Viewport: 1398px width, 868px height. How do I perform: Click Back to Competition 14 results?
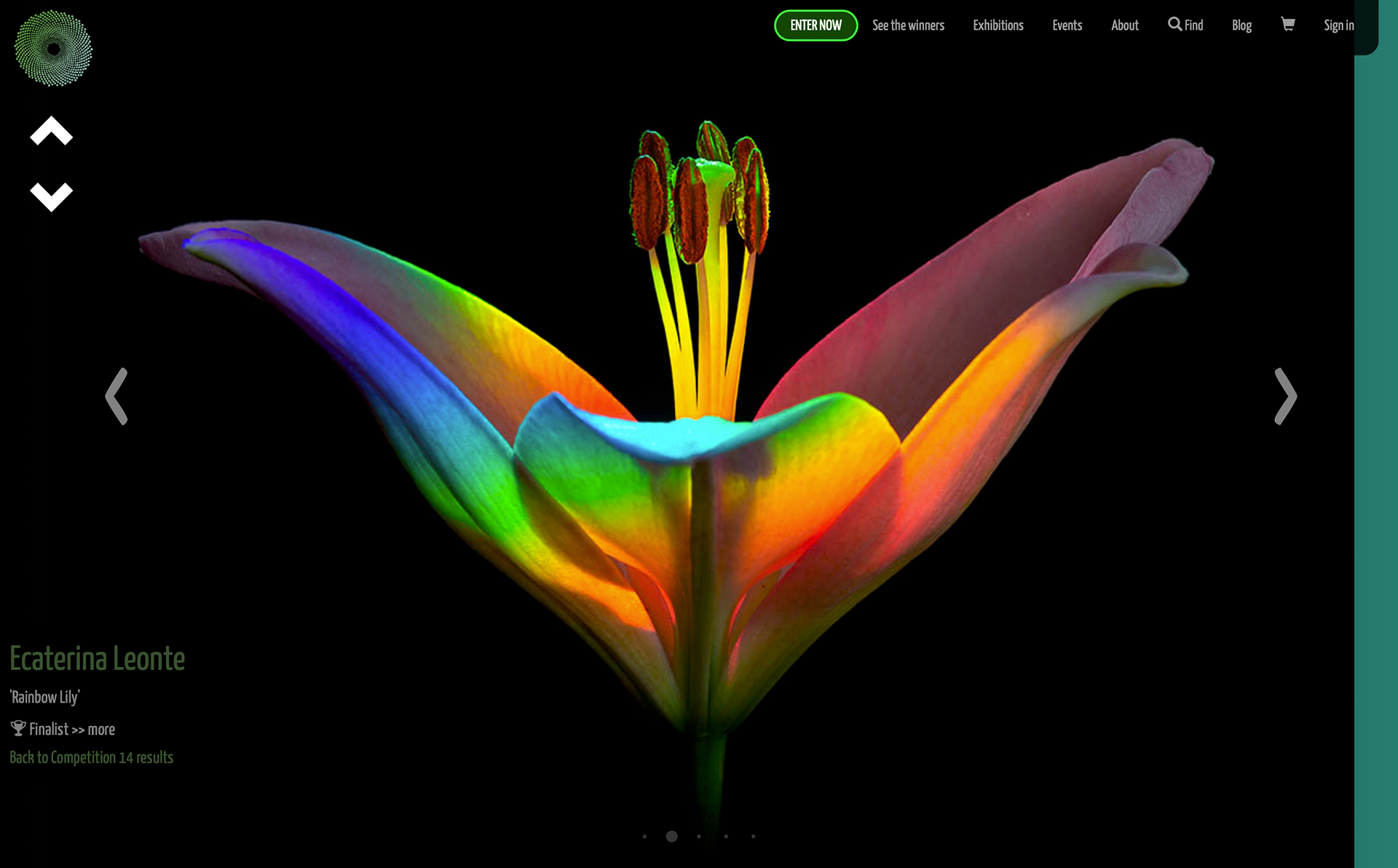pos(91,757)
